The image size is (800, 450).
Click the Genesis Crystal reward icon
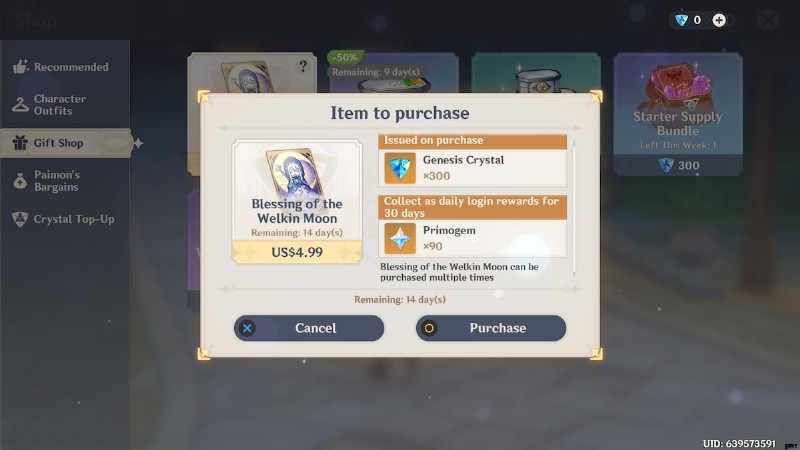tap(399, 168)
